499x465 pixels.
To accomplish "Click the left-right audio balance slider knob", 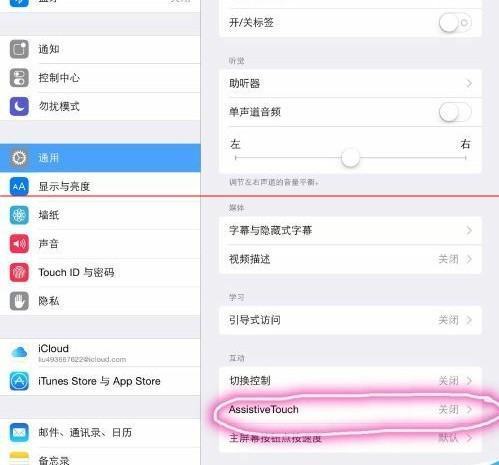I will (x=350, y=158).
